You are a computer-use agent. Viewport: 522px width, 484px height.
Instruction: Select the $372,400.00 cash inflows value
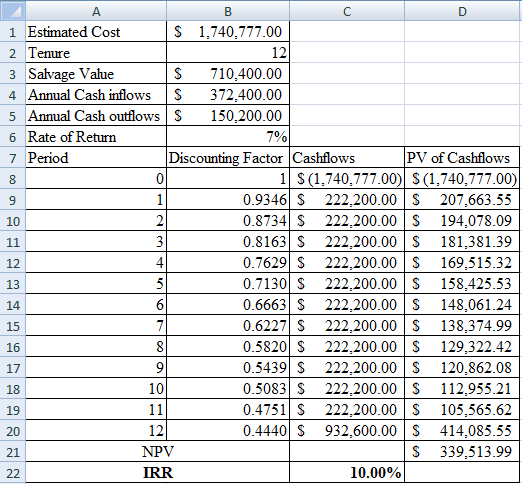pos(228,95)
